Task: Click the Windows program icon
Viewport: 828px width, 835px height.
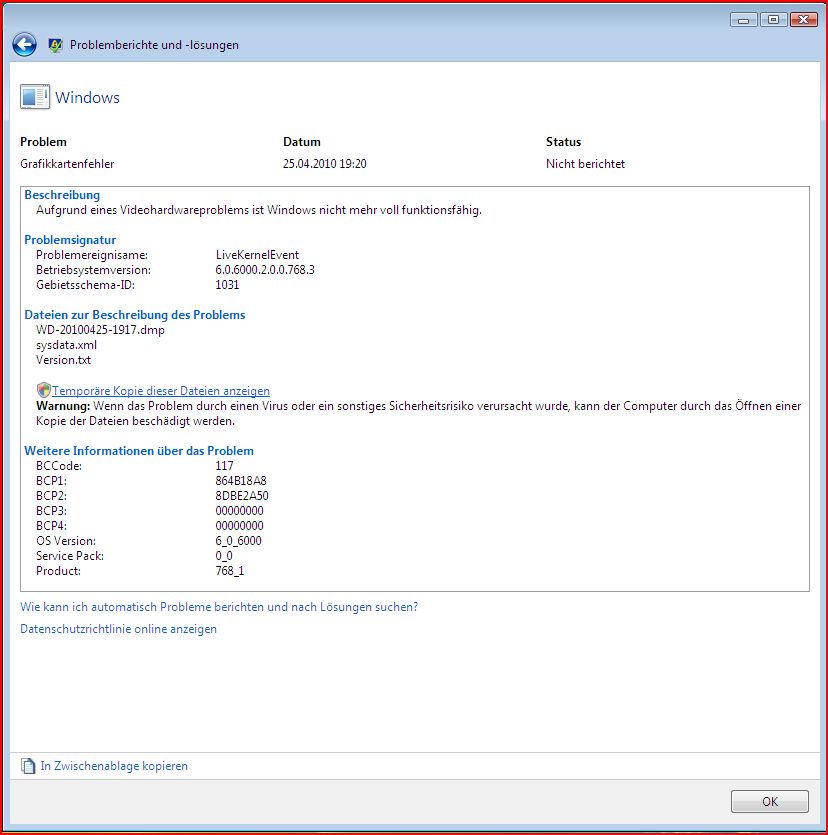Action: coord(35,97)
